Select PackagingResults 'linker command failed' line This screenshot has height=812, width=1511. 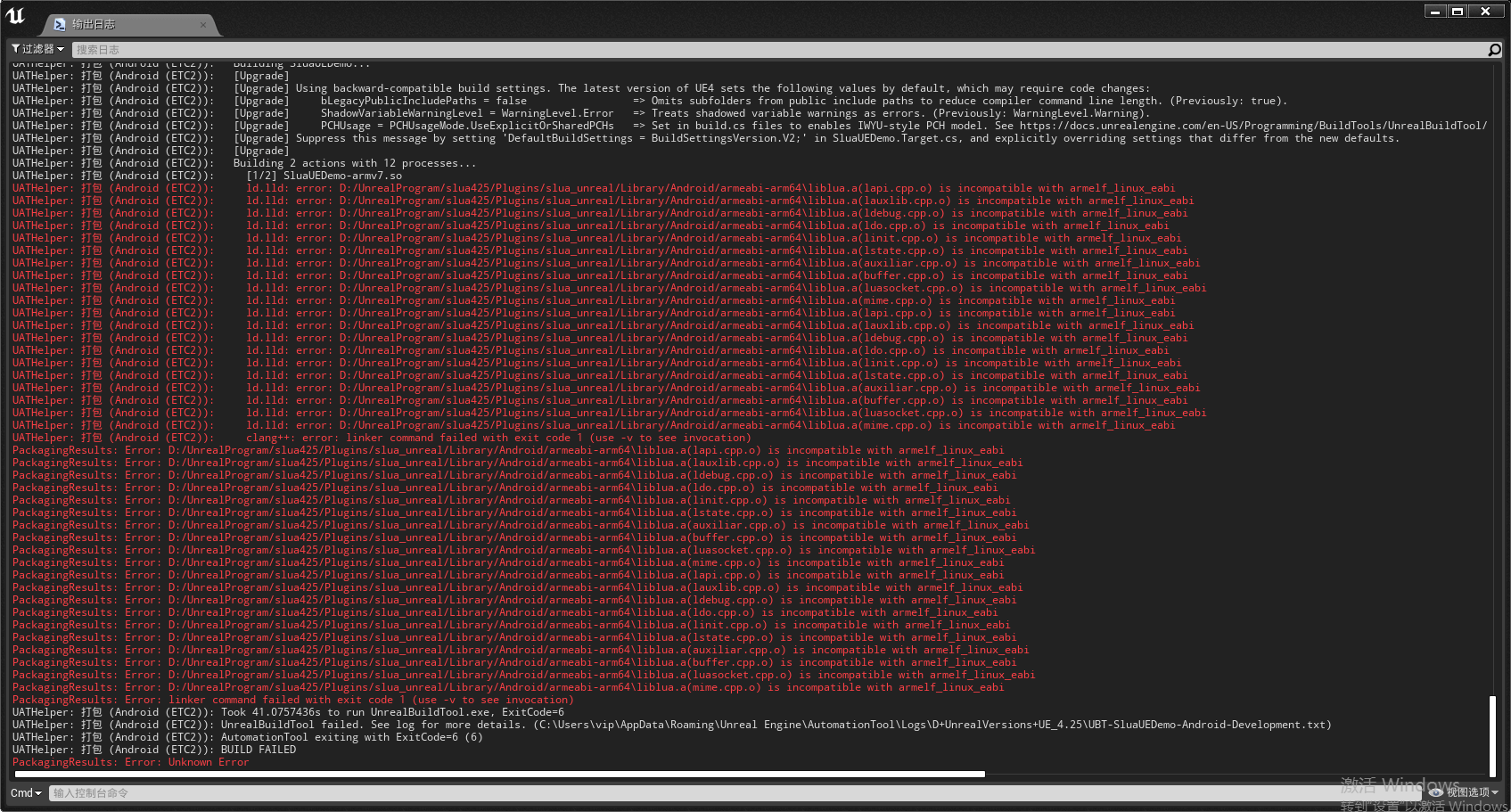(x=293, y=700)
